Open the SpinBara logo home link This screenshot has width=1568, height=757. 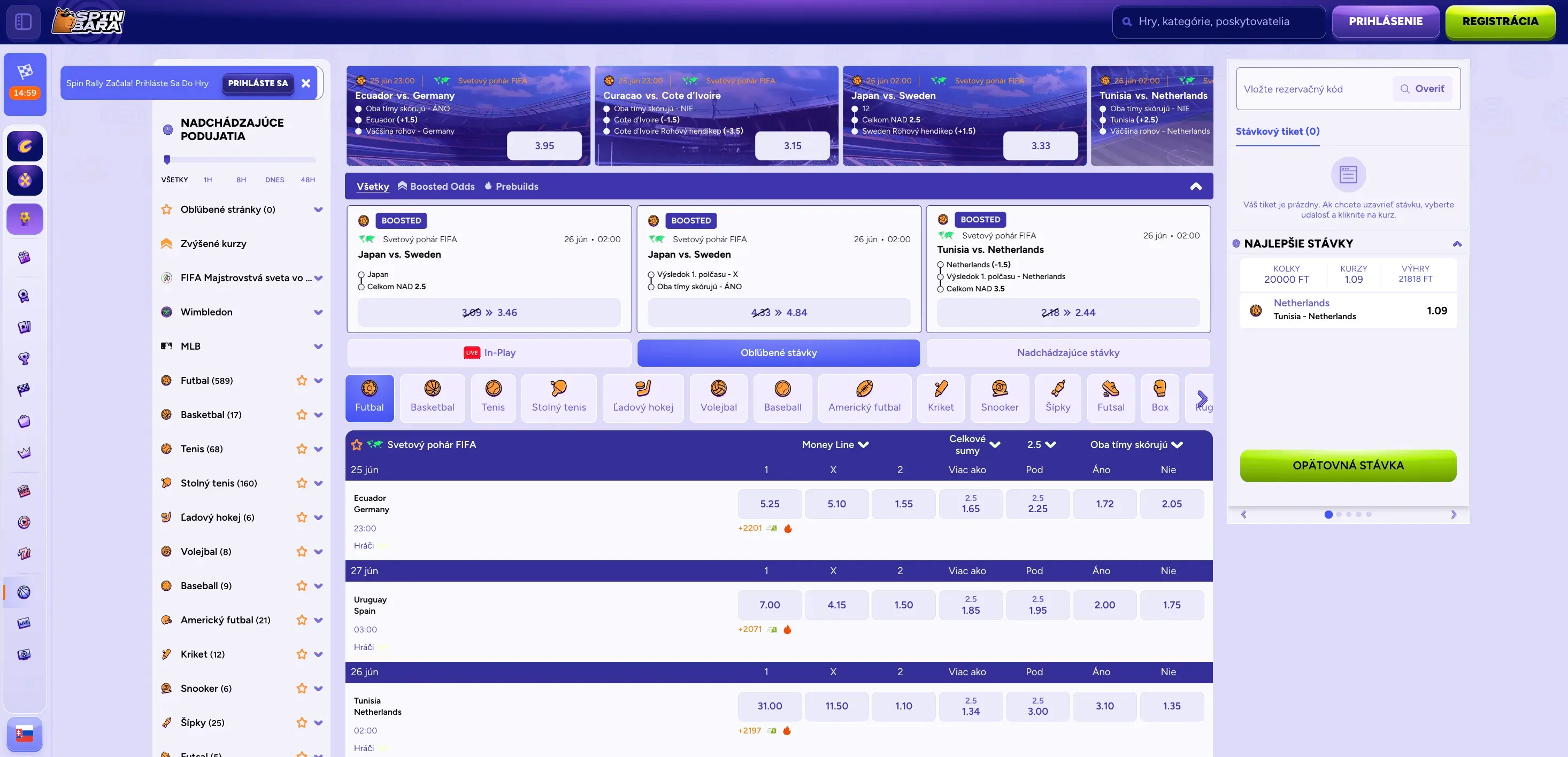(88, 21)
